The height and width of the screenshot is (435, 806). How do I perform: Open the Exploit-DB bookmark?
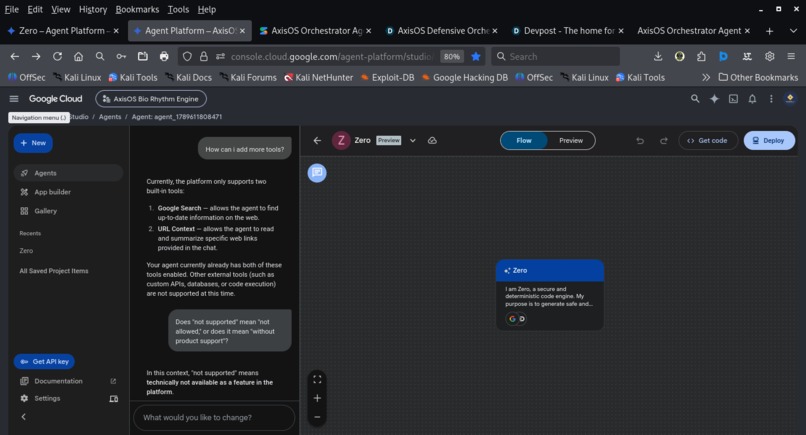point(388,77)
